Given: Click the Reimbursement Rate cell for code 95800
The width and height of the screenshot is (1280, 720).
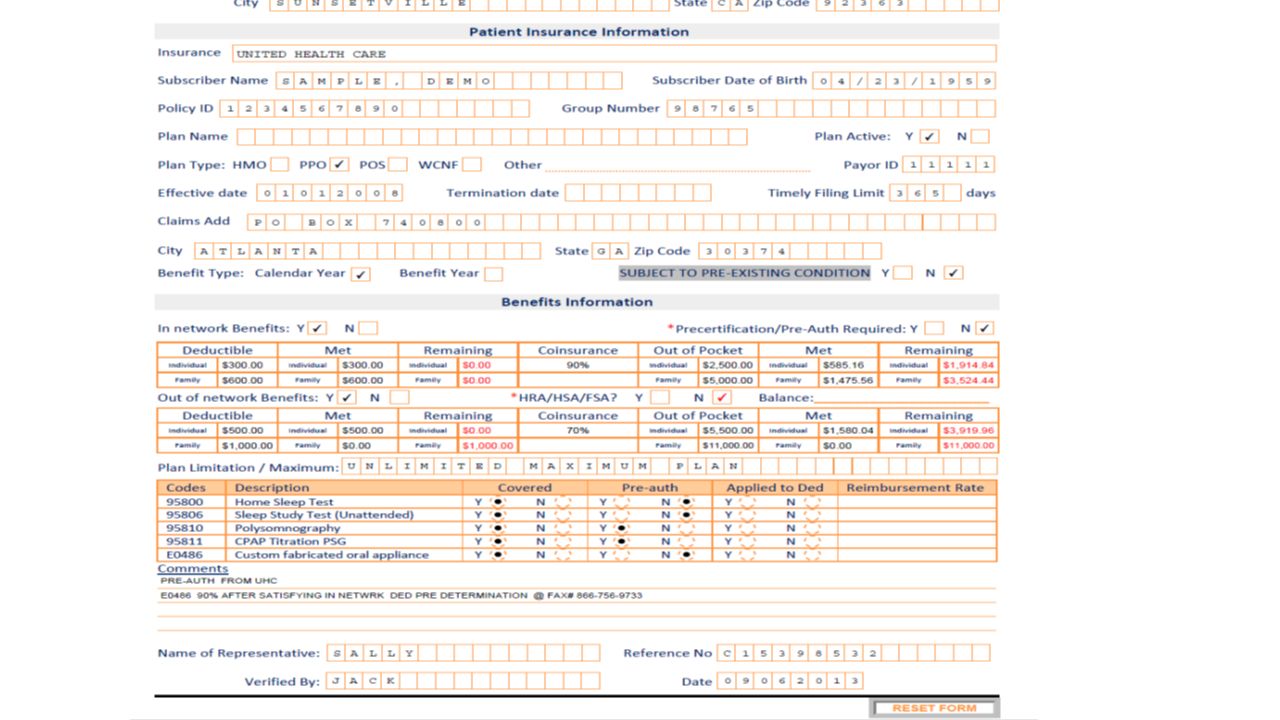Looking at the screenshot, I should 917,502.
